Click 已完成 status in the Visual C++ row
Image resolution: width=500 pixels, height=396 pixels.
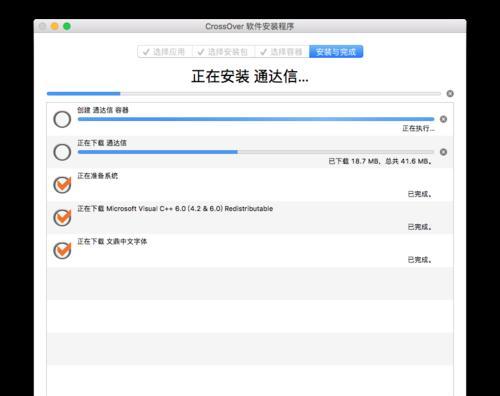pos(420,227)
